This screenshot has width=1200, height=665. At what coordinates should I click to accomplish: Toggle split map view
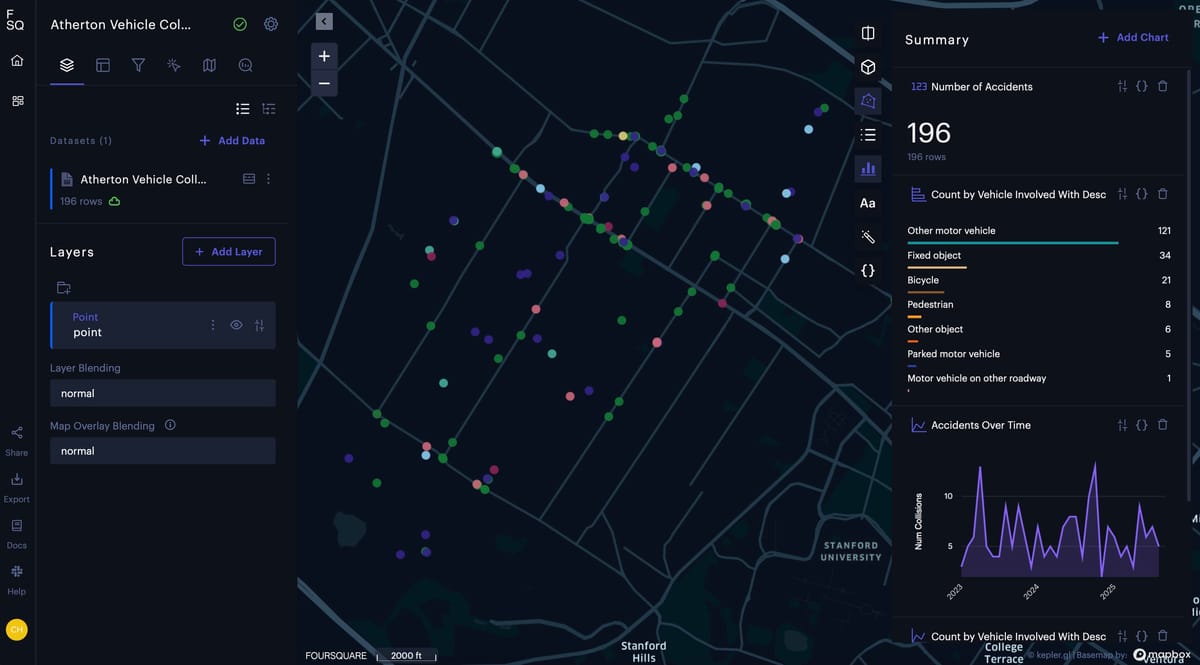pyautogui.click(x=868, y=33)
